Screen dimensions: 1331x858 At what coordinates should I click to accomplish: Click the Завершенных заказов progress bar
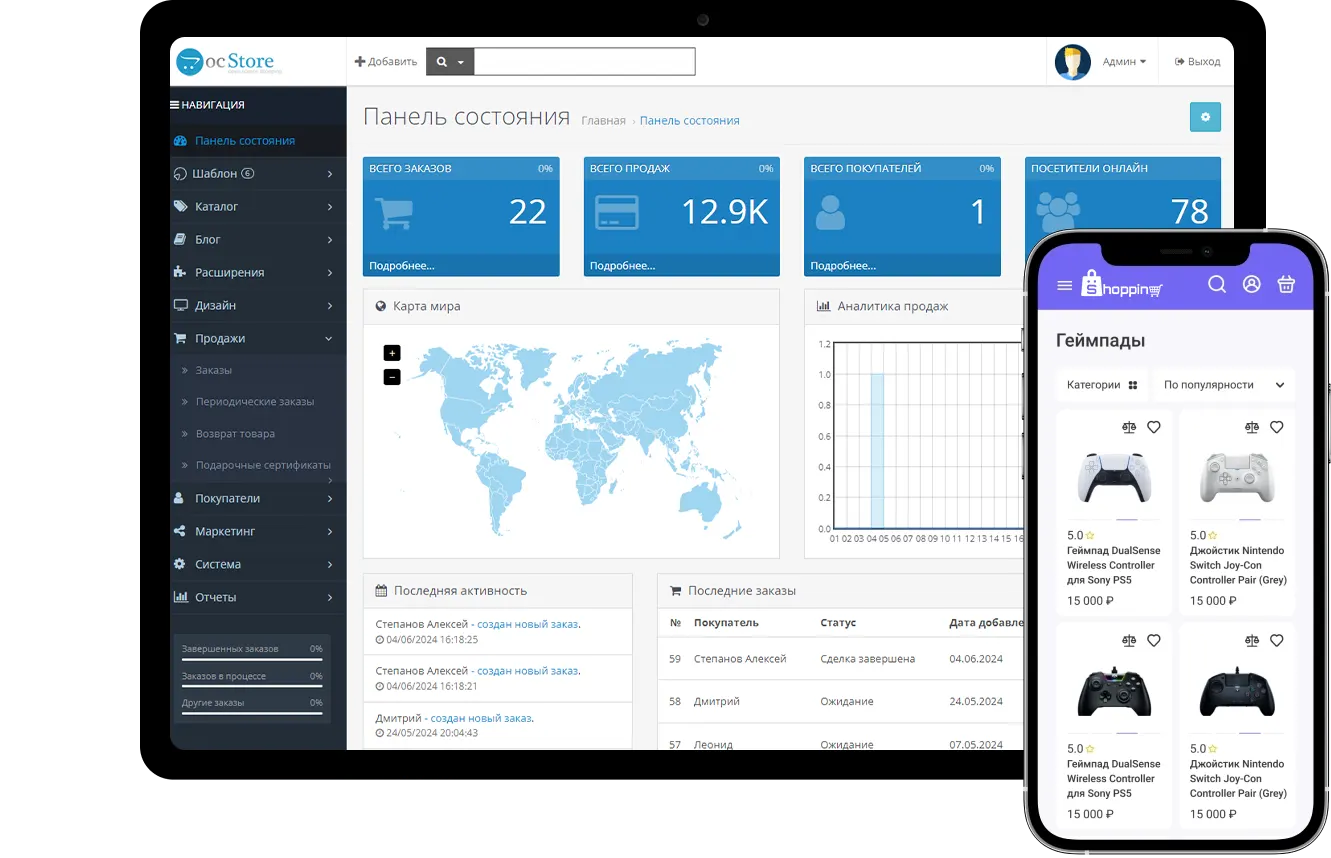tap(252, 660)
